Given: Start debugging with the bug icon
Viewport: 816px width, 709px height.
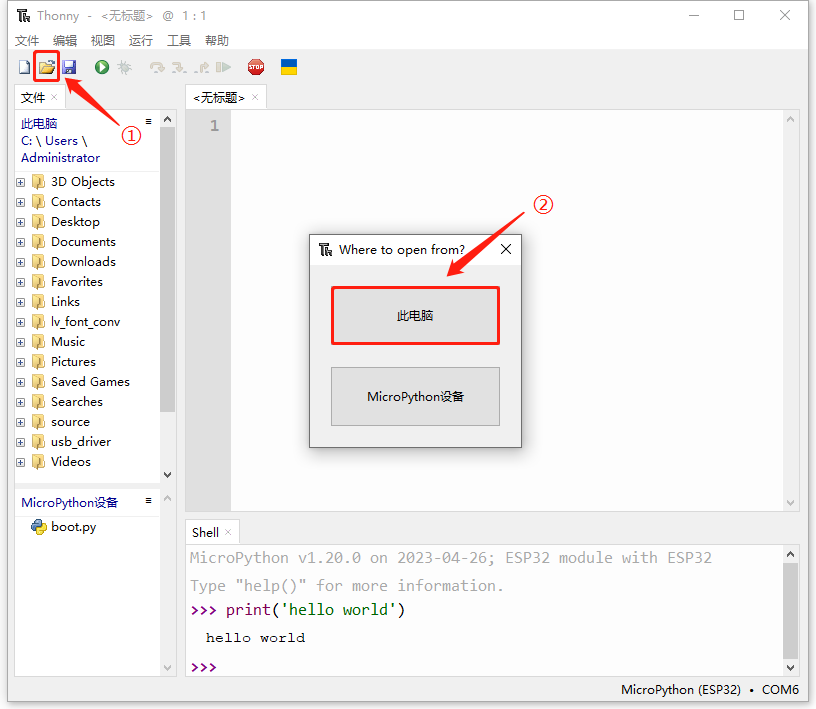Looking at the screenshot, I should pos(125,67).
